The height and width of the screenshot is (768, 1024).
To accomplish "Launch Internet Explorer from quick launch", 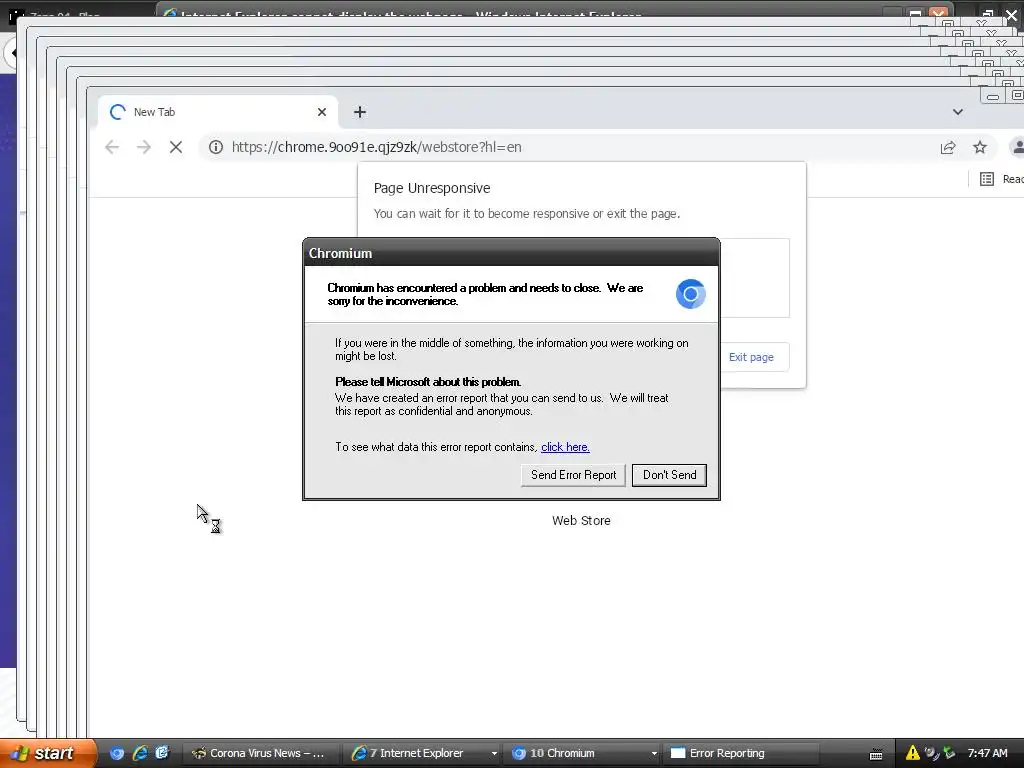I will click(140, 753).
